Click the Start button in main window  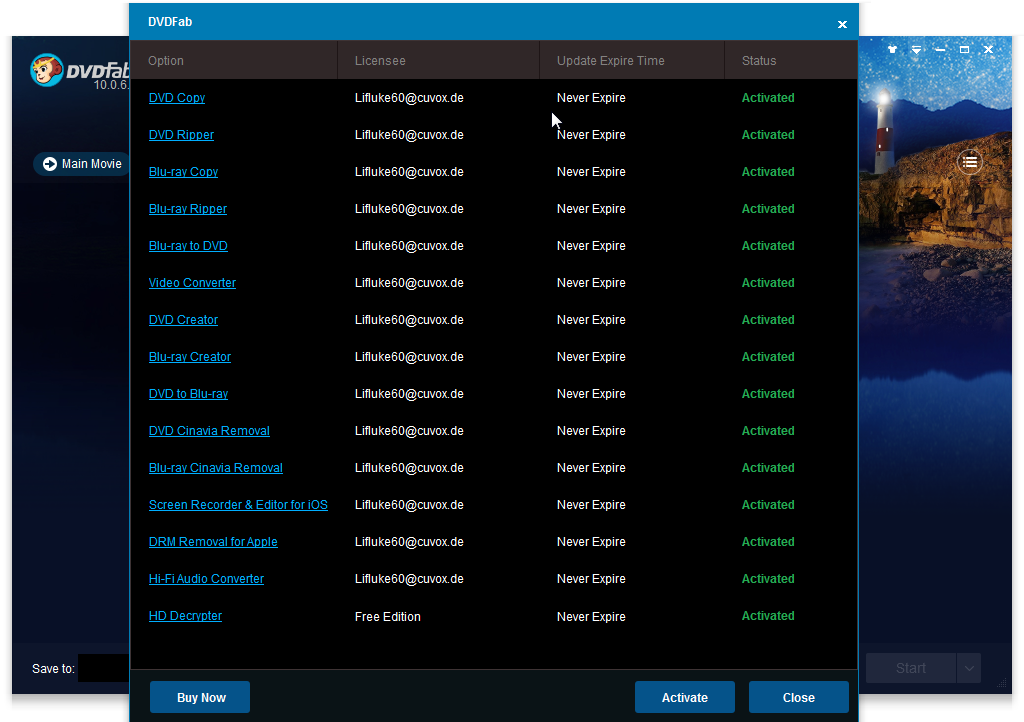coord(911,668)
